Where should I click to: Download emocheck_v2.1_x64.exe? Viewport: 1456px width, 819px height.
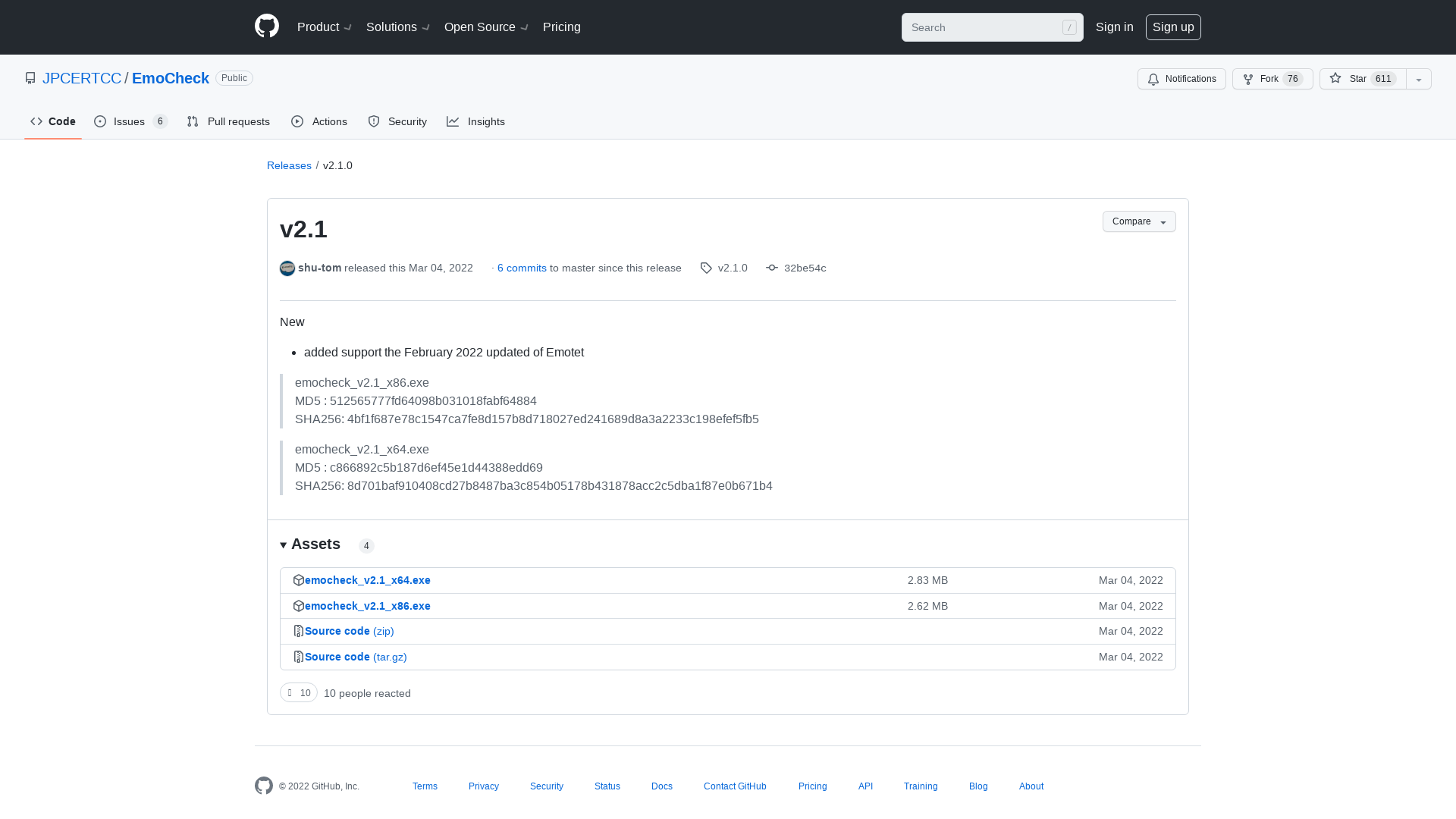[368, 580]
